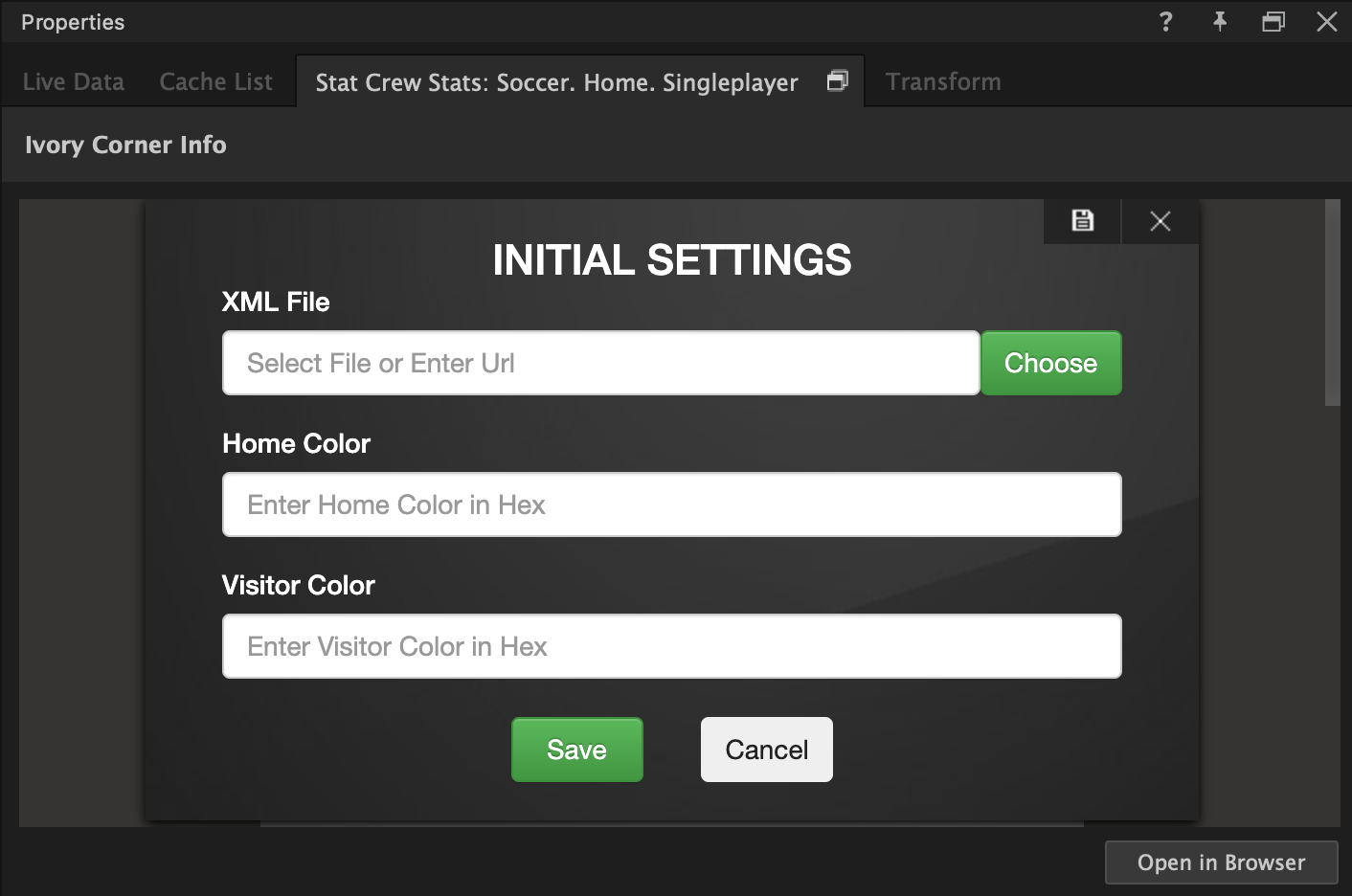Open the help icon in Properties title bar

click(x=1166, y=21)
